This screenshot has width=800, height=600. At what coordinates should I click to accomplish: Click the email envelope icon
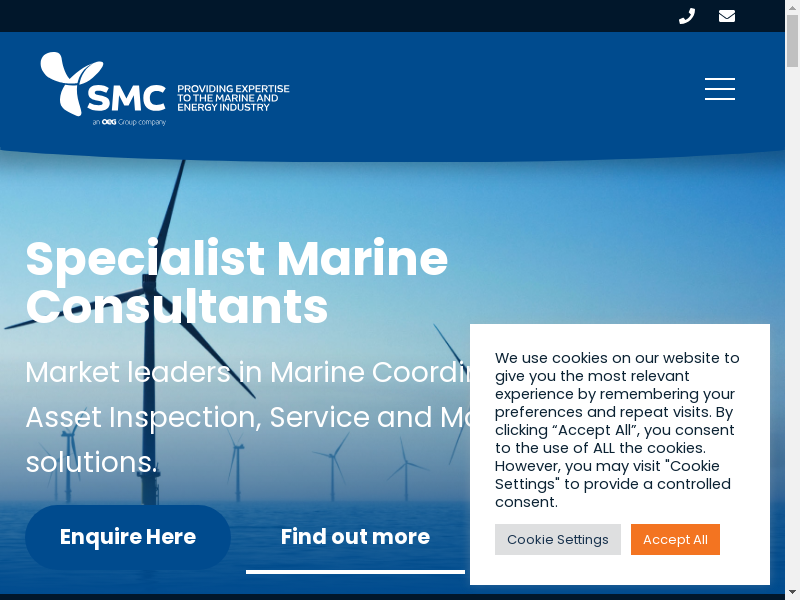point(727,16)
